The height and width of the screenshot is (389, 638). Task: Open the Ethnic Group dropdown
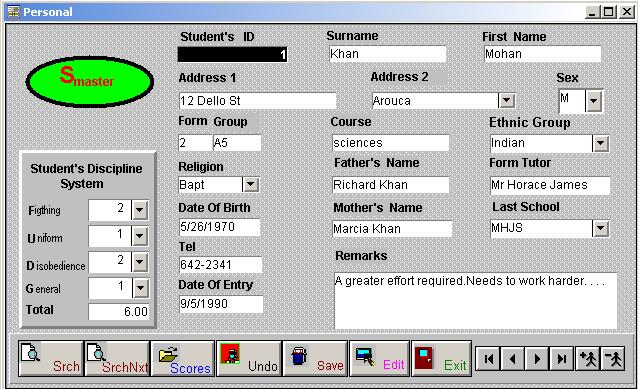(601, 143)
